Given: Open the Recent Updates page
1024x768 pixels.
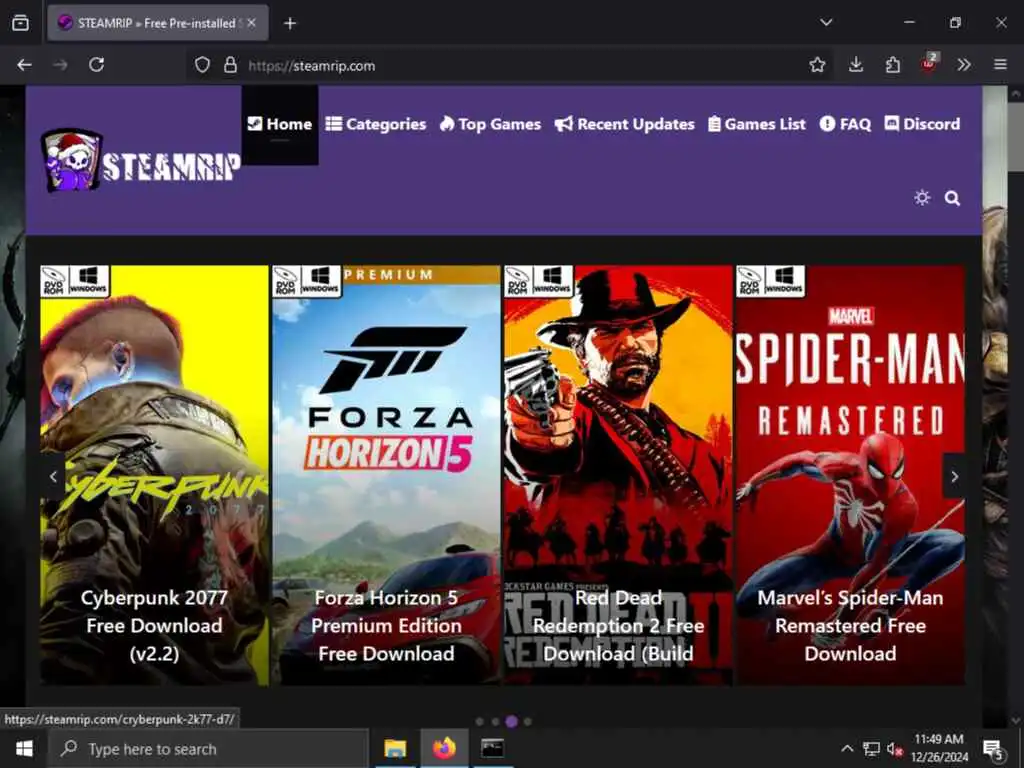Looking at the screenshot, I should pyautogui.click(x=624, y=124).
